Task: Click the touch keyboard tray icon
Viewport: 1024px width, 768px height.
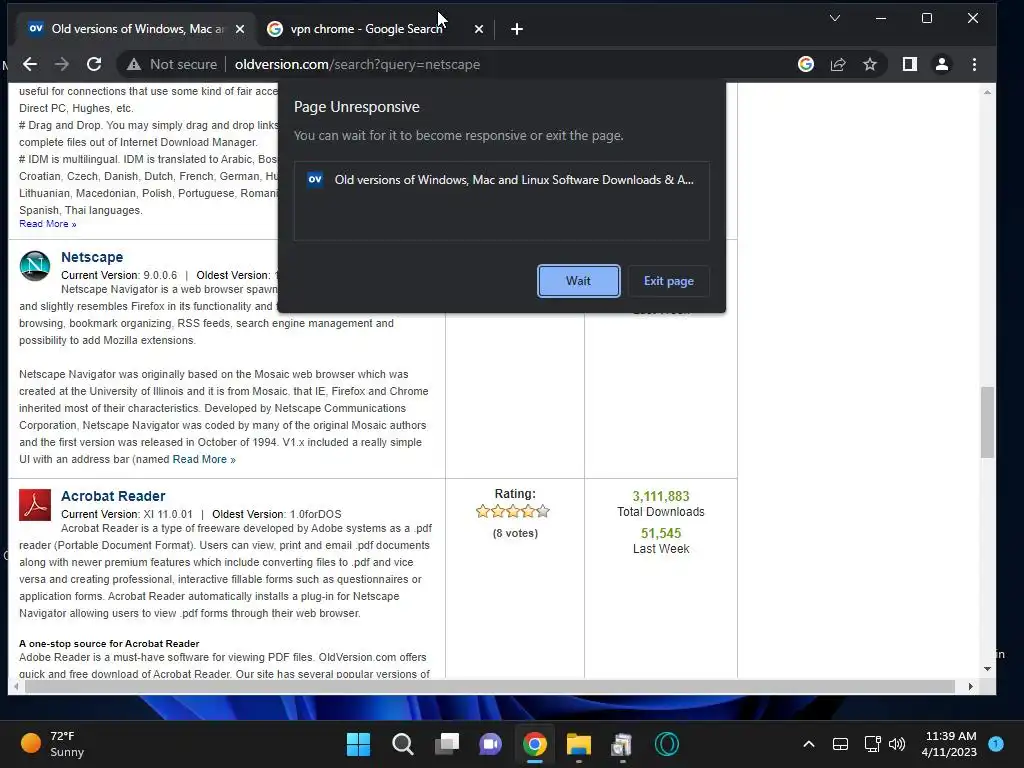Action: point(840,744)
